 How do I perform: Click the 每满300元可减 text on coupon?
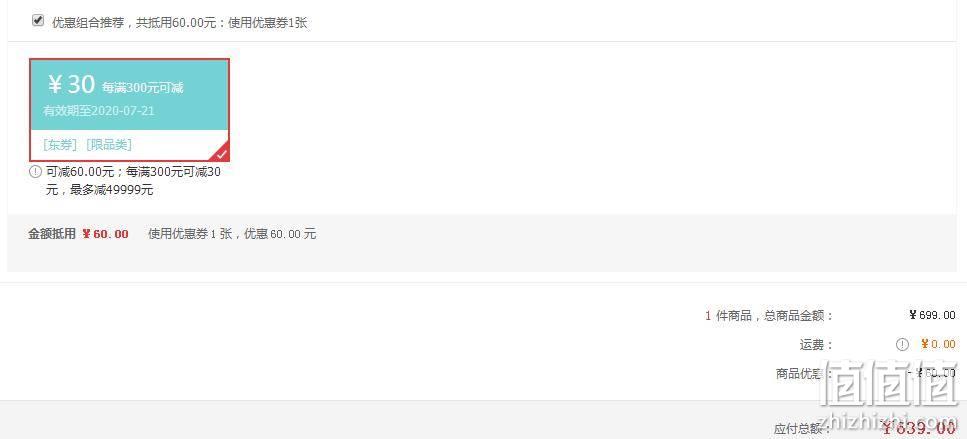(142, 88)
